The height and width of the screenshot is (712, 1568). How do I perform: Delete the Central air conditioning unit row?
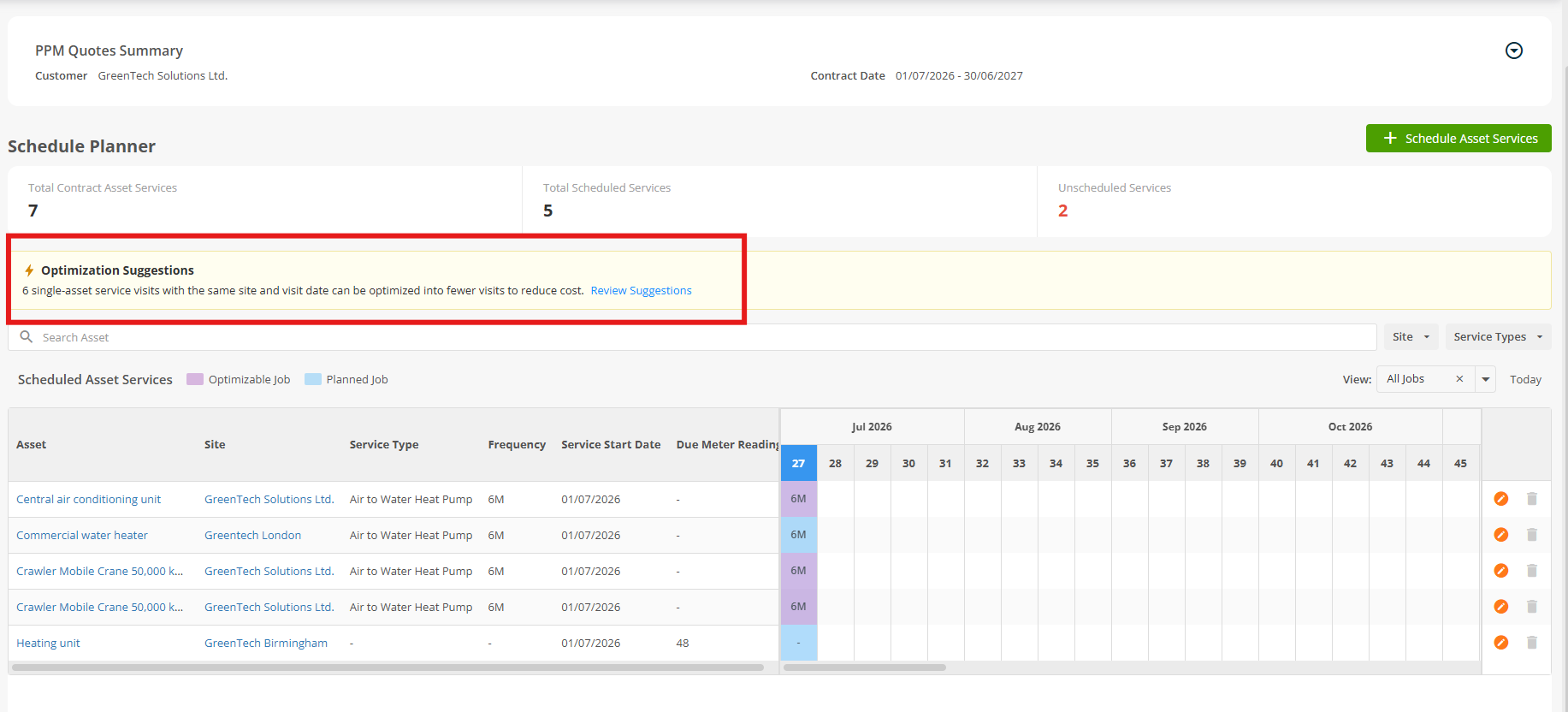(x=1532, y=499)
